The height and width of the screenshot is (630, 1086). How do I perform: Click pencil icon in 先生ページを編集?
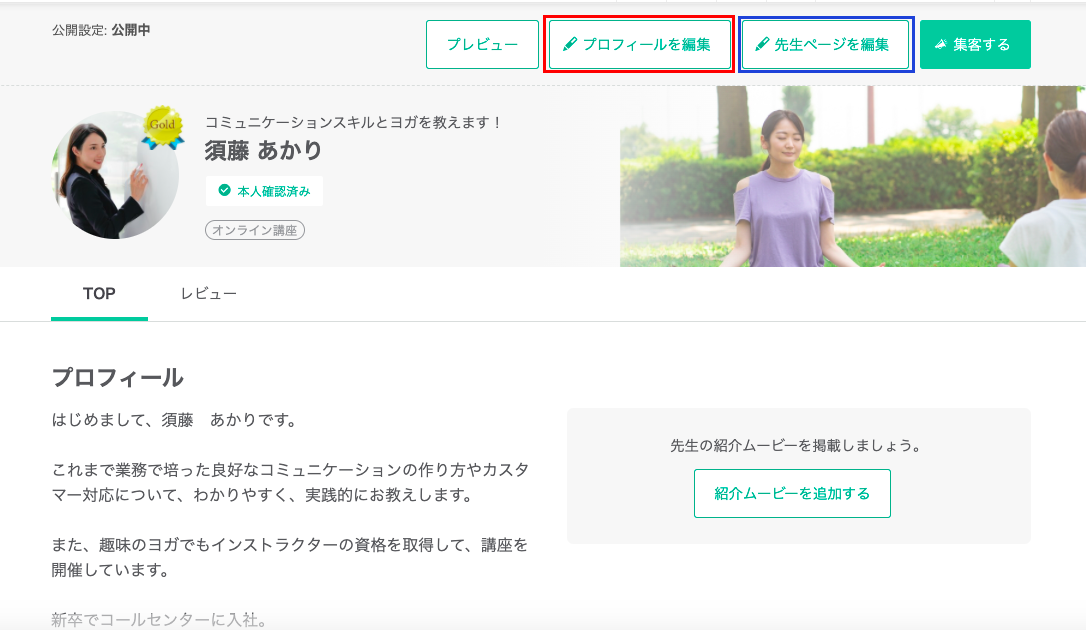tap(762, 44)
